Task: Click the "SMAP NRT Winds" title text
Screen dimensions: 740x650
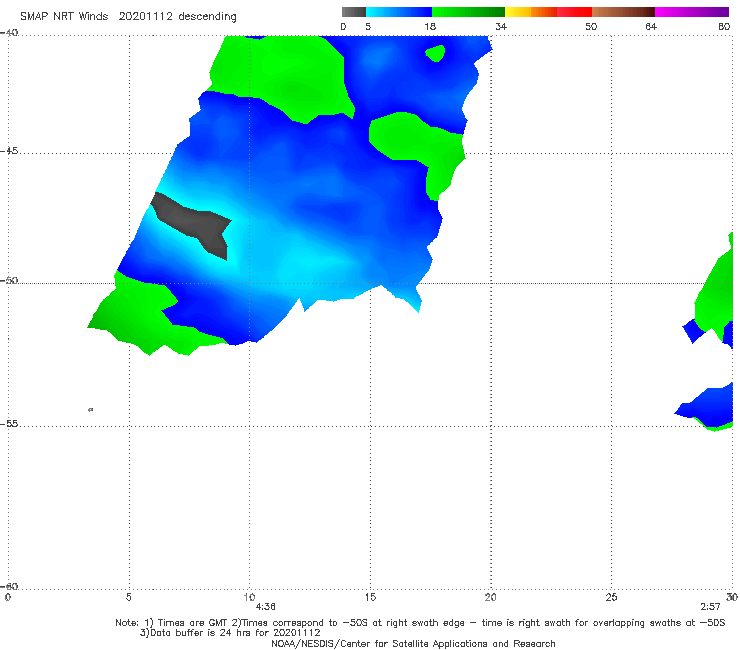Action: pyautogui.click(x=64, y=16)
